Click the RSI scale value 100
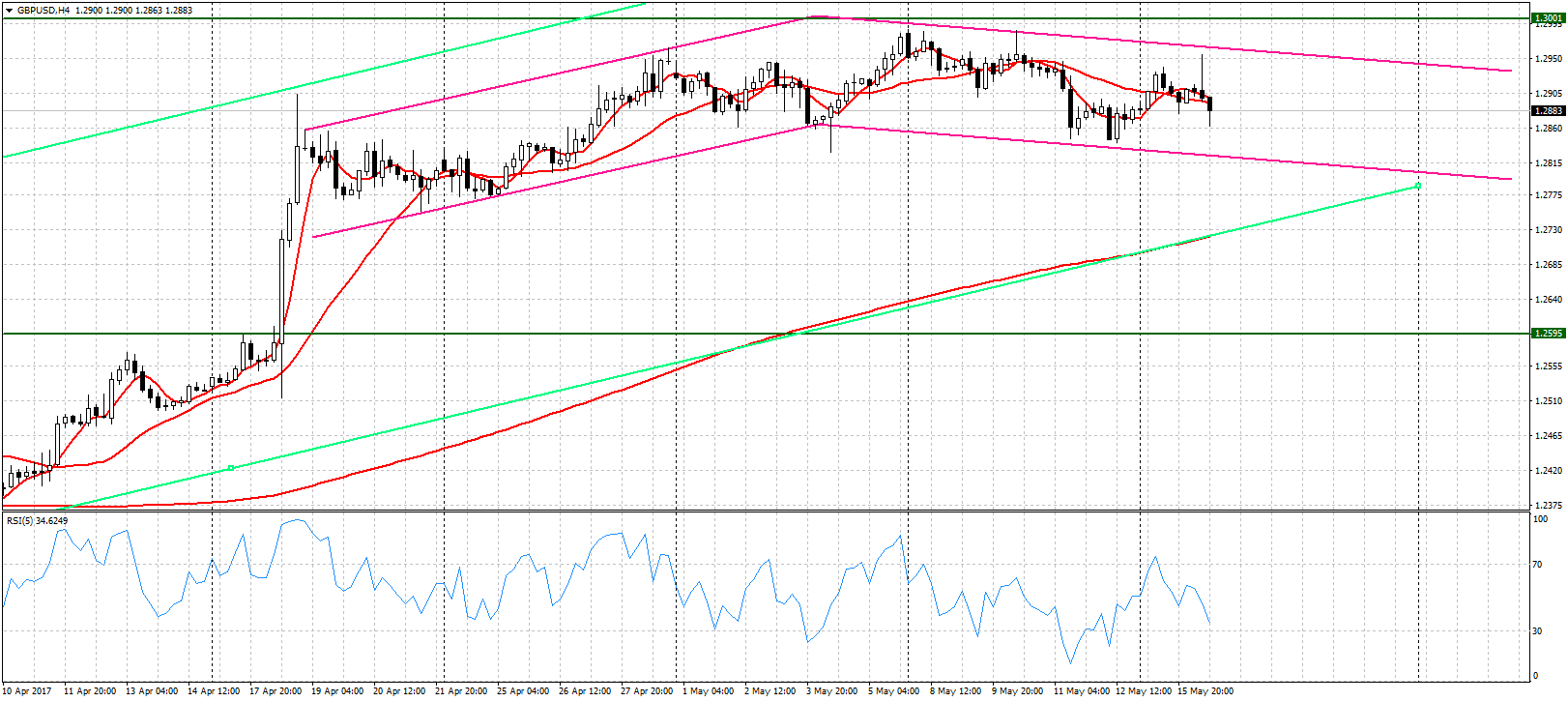The height and width of the screenshot is (702, 1568). coord(1541,519)
